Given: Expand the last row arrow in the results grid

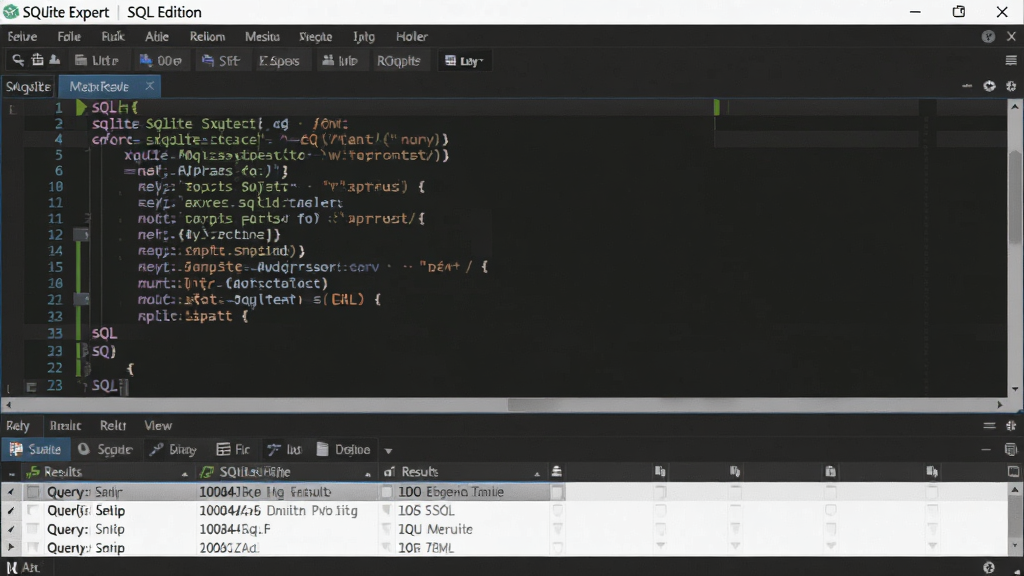Looking at the screenshot, I should click(10, 547).
